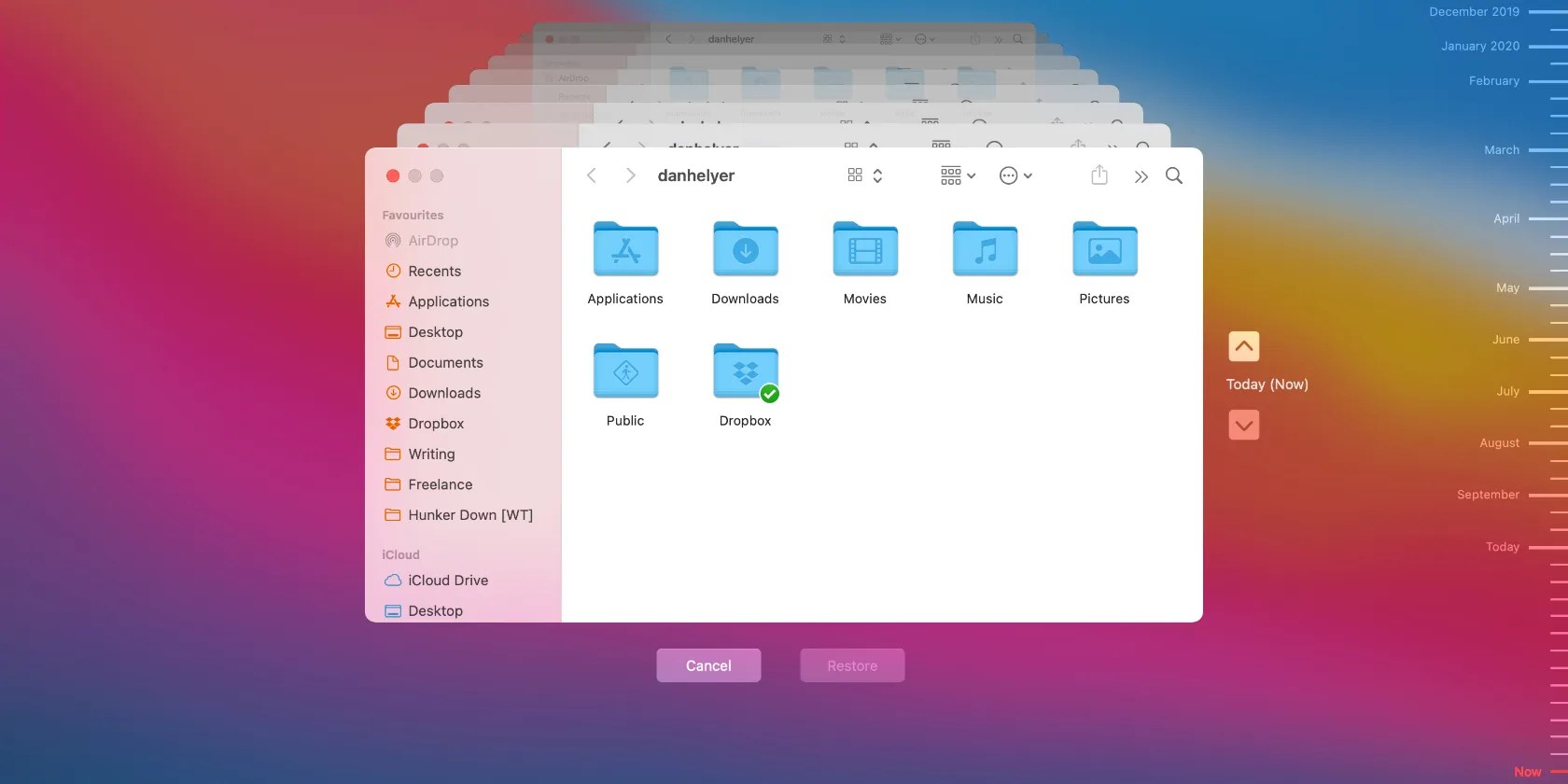Jump to later backup with down arrow
The height and width of the screenshot is (784, 1568).
pyautogui.click(x=1244, y=425)
